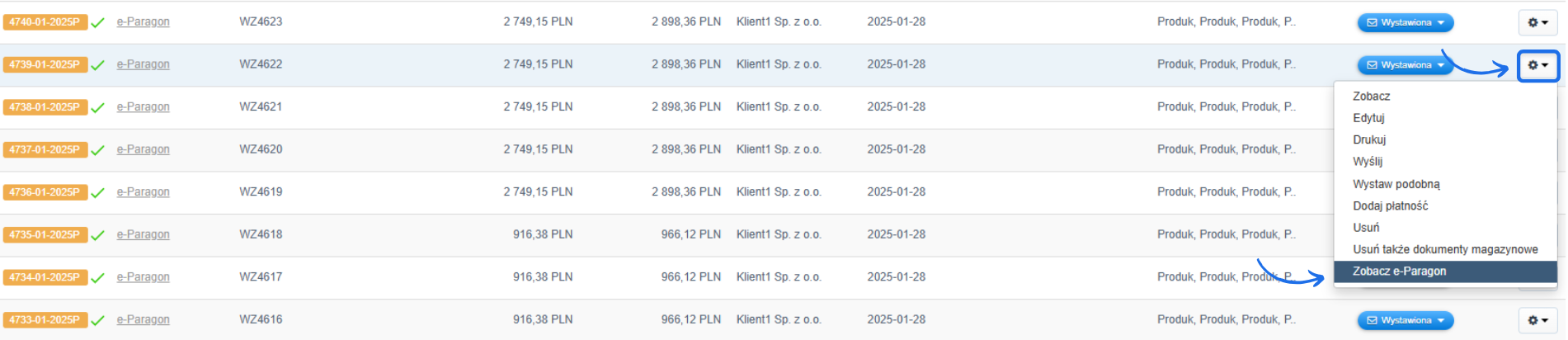Choose "Wystaw podobną" in the menu
Viewport: 1568px width, 340px height.
click(1396, 184)
